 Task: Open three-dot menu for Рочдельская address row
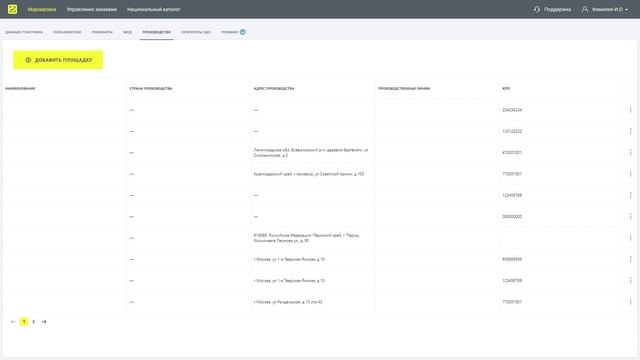630,302
